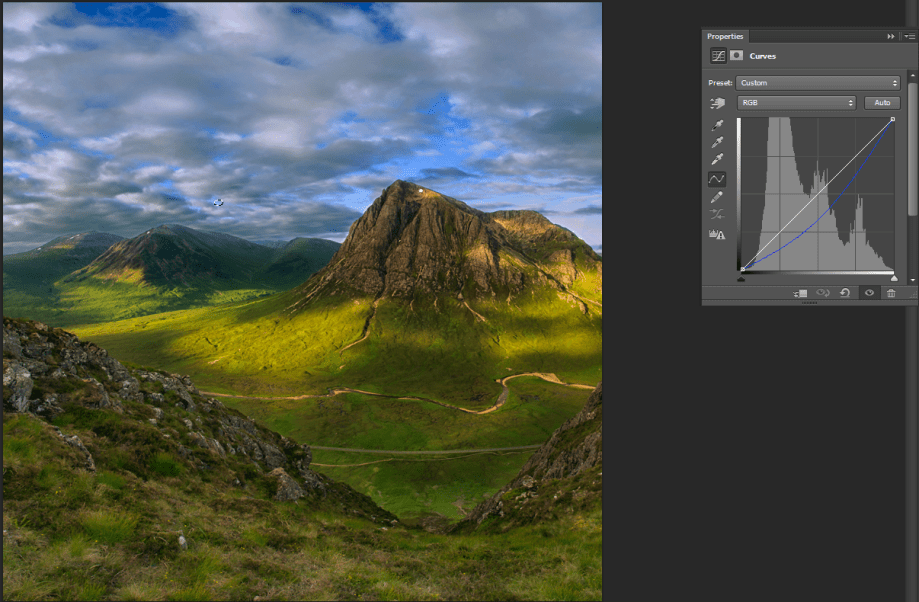The width and height of the screenshot is (919, 602).
Task: Activate the on-image targeted adjustment tool
Action: click(717, 103)
